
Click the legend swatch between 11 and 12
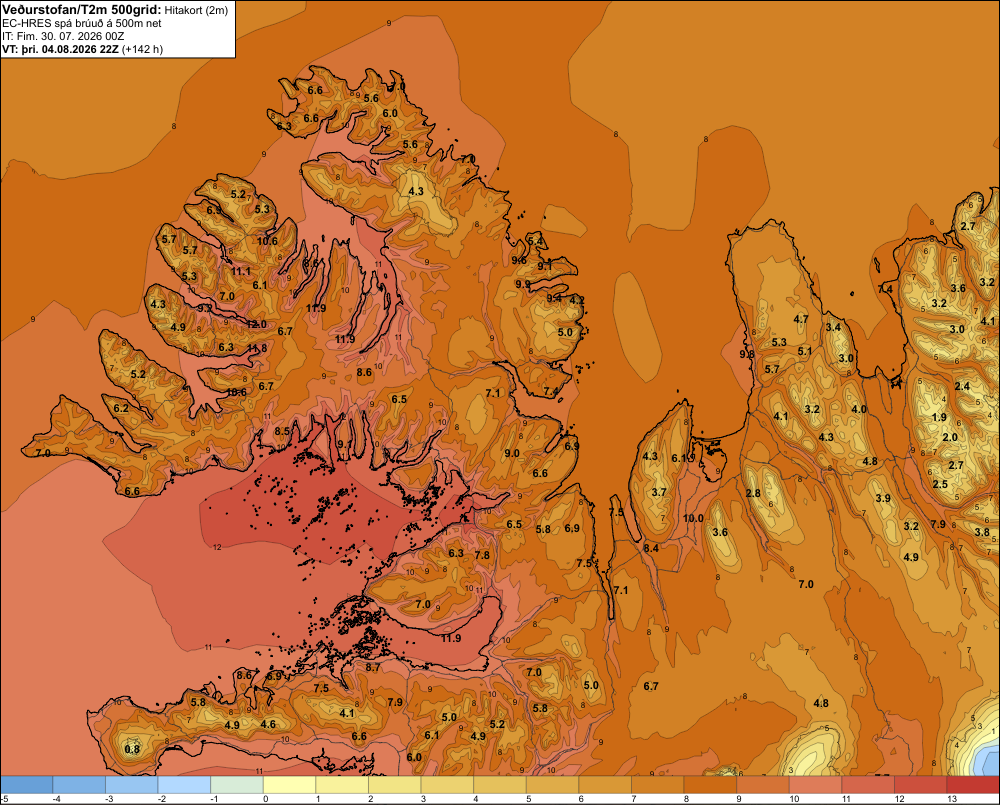868,785
